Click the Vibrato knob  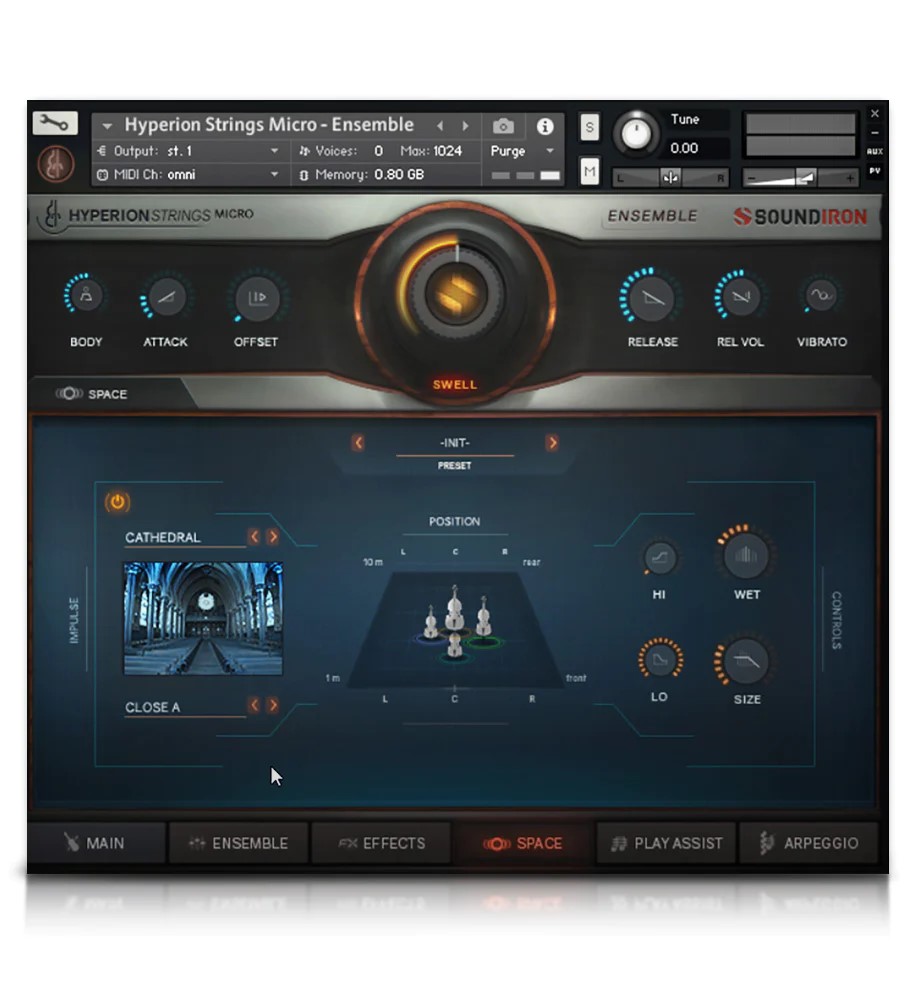click(x=821, y=295)
